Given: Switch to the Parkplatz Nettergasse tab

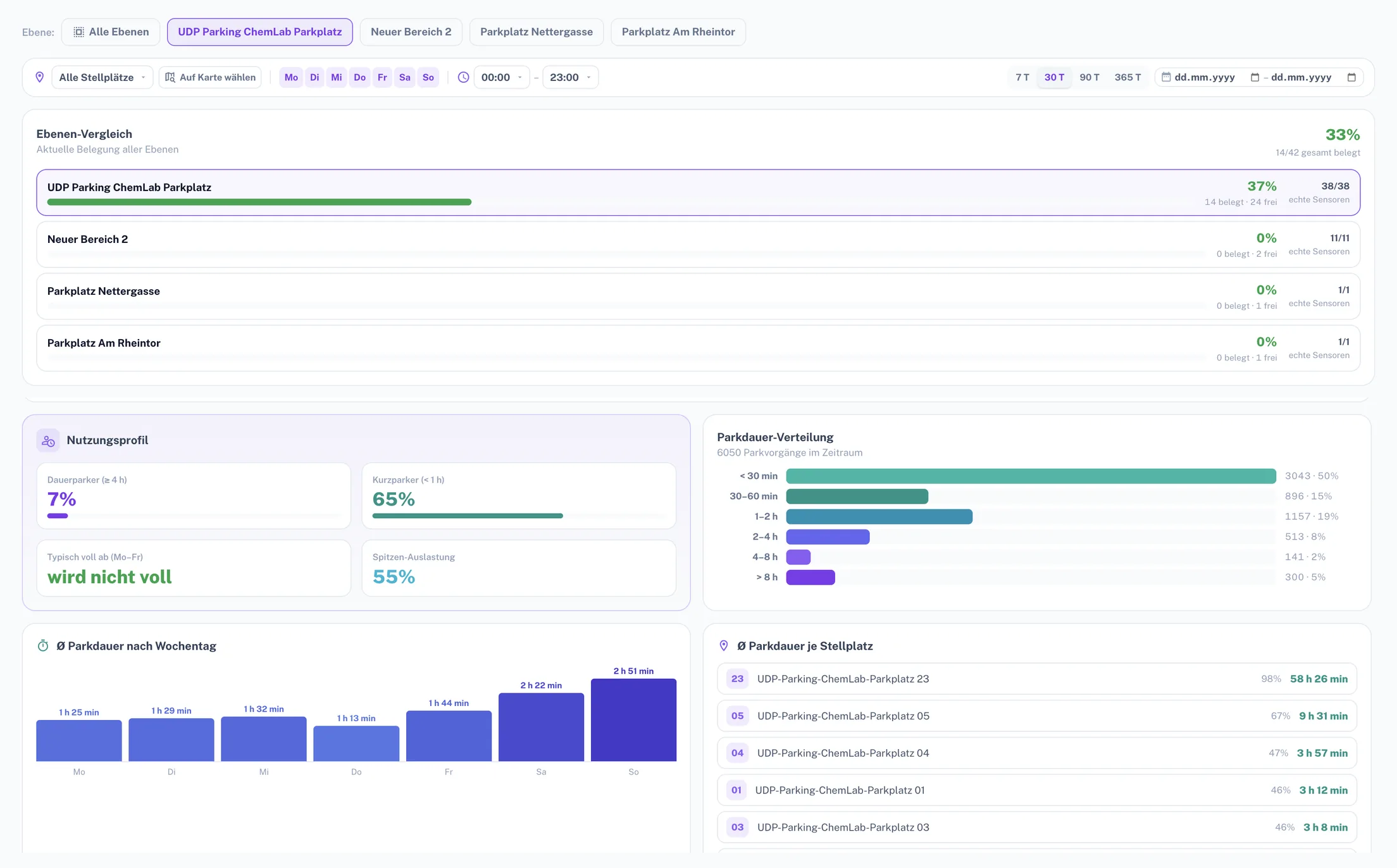Looking at the screenshot, I should coord(537,32).
